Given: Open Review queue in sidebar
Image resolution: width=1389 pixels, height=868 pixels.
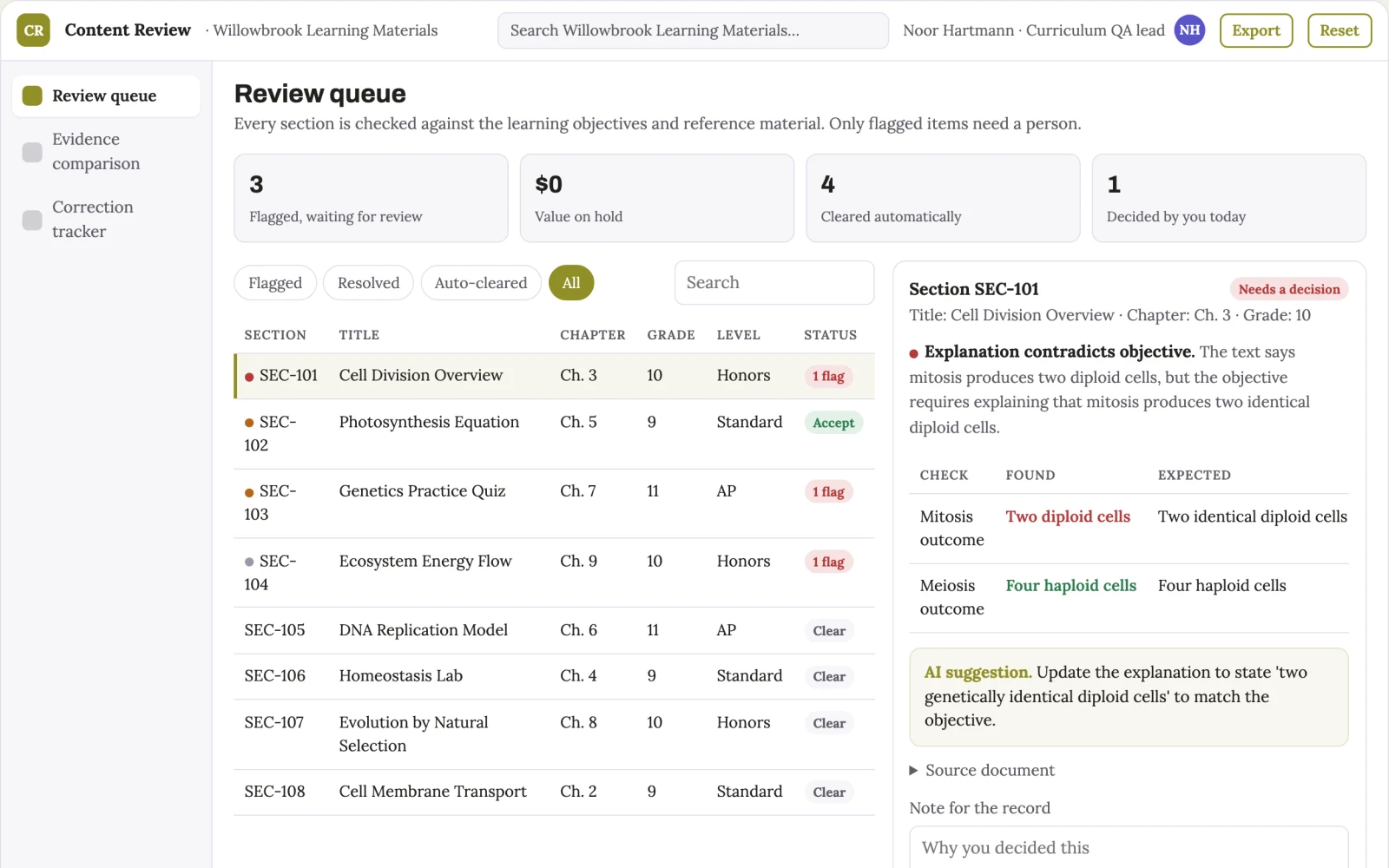Looking at the screenshot, I should click(106, 95).
